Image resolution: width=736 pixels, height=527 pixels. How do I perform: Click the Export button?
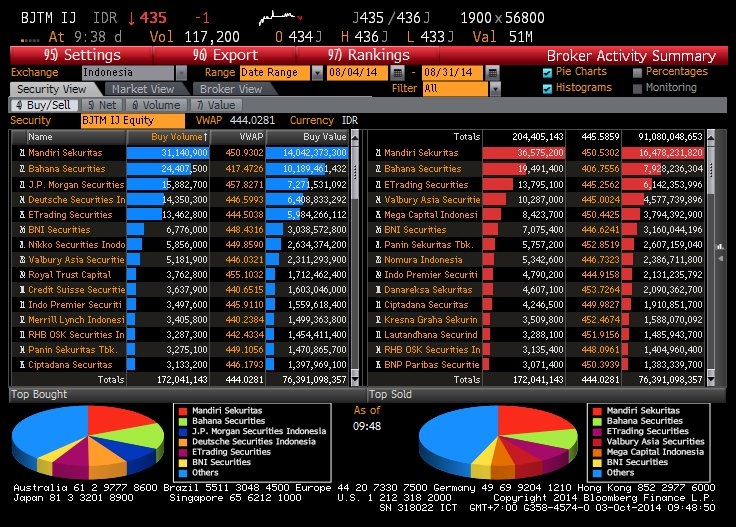click(x=224, y=55)
